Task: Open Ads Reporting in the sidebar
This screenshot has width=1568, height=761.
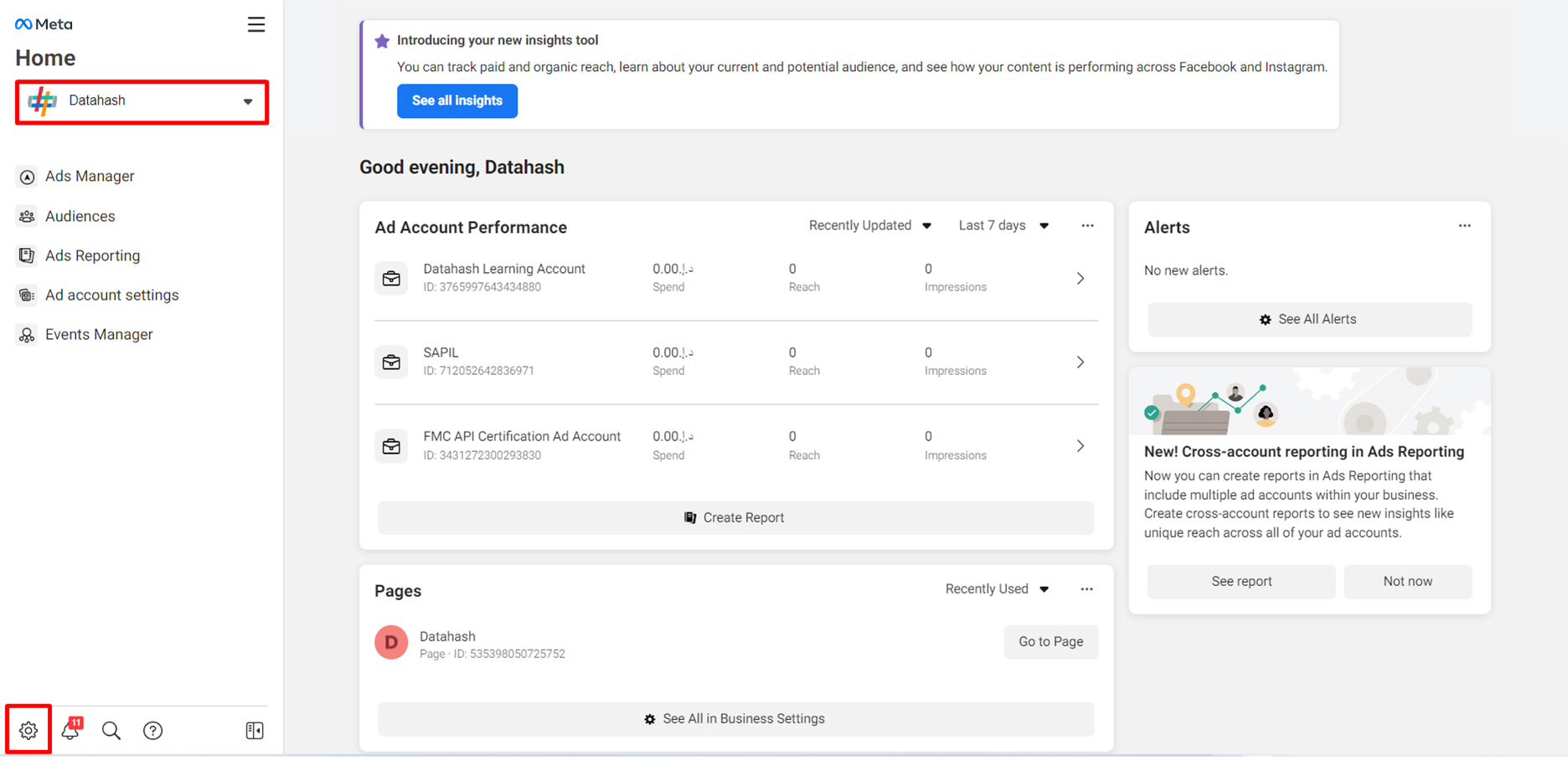Action: (x=92, y=255)
